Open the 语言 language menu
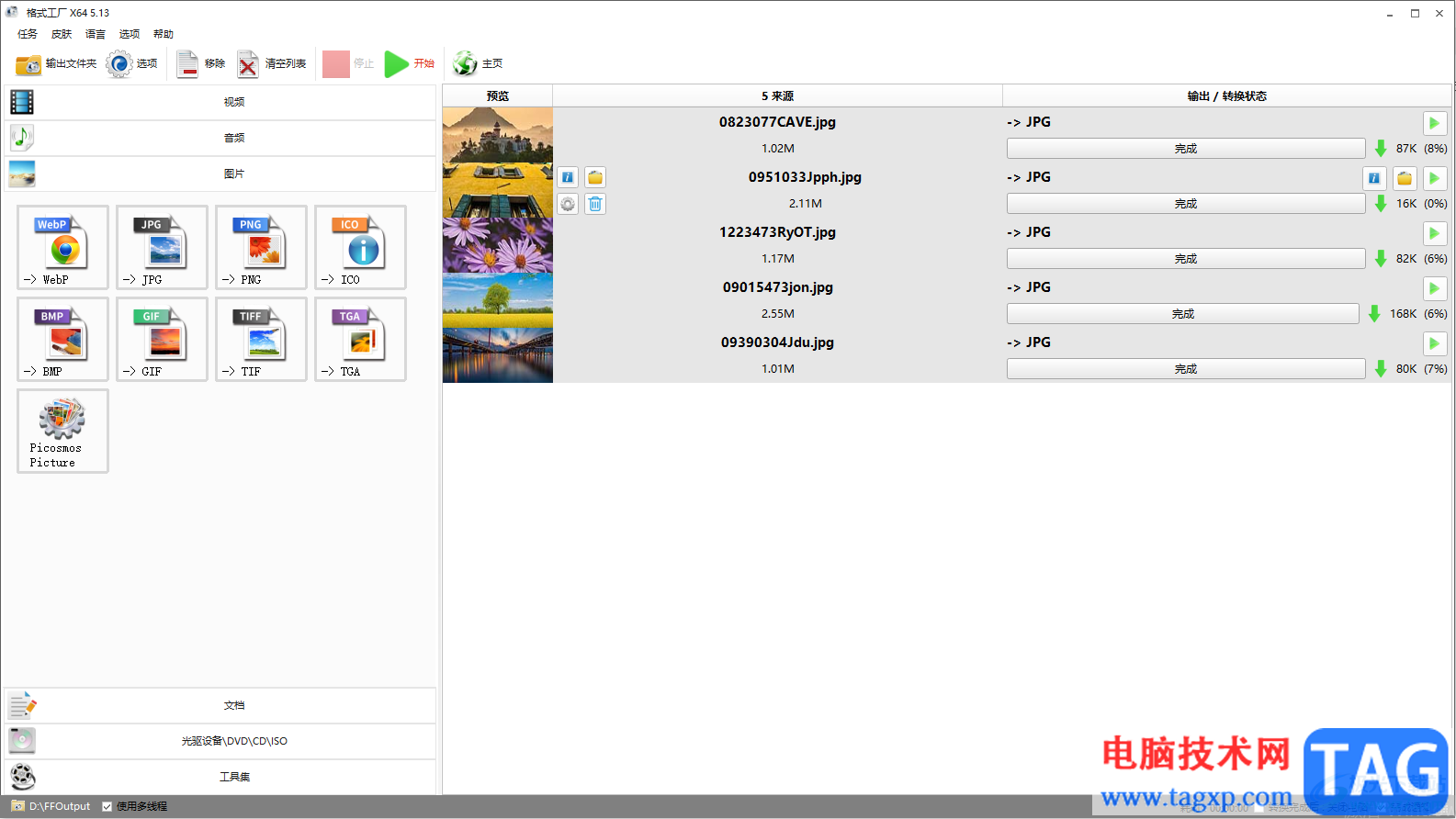This screenshot has height=819, width=1456. coord(96,34)
